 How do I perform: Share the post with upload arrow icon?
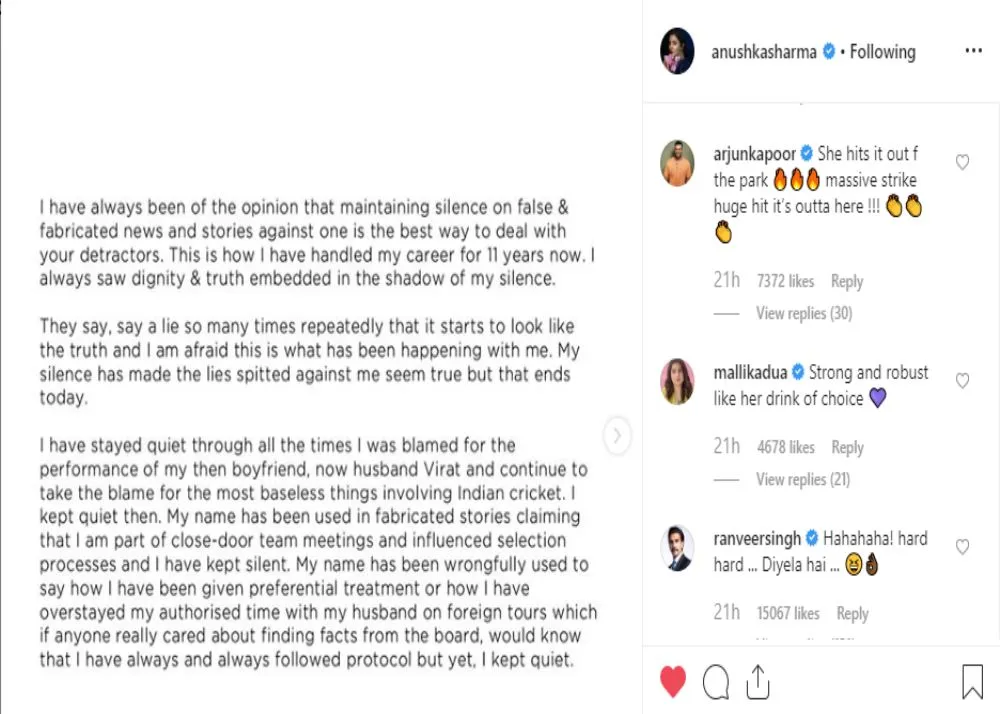(x=758, y=682)
